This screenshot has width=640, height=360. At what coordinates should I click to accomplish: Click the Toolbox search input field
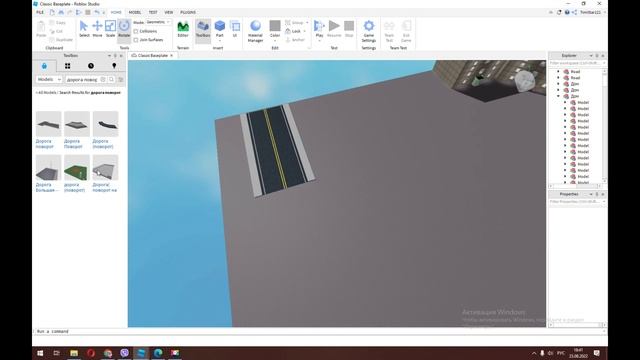(82, 80)
